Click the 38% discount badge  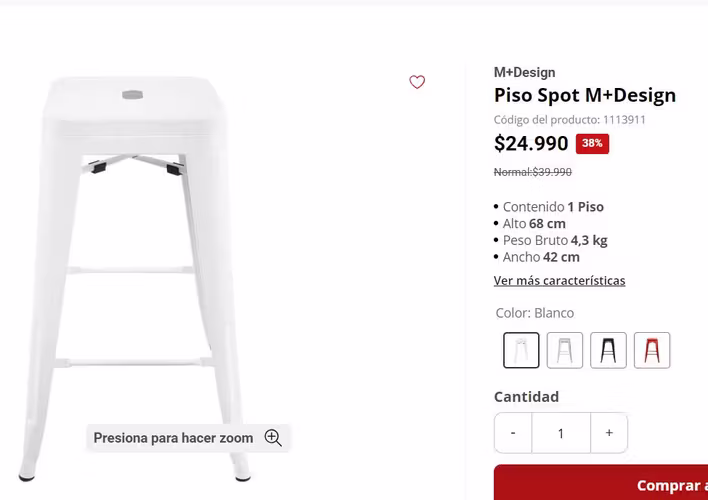[x=592, y=143]
